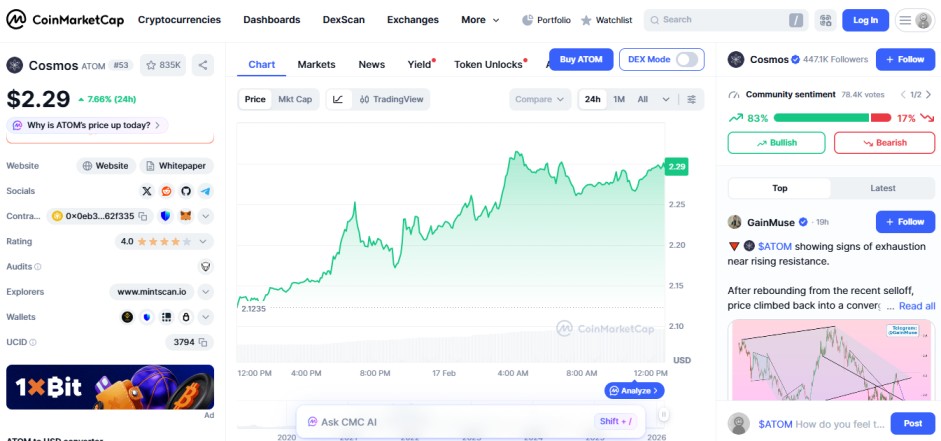Click the share icon beside Cosmos
This screenshot has width=941, height=441.
[x=203, y=65]
